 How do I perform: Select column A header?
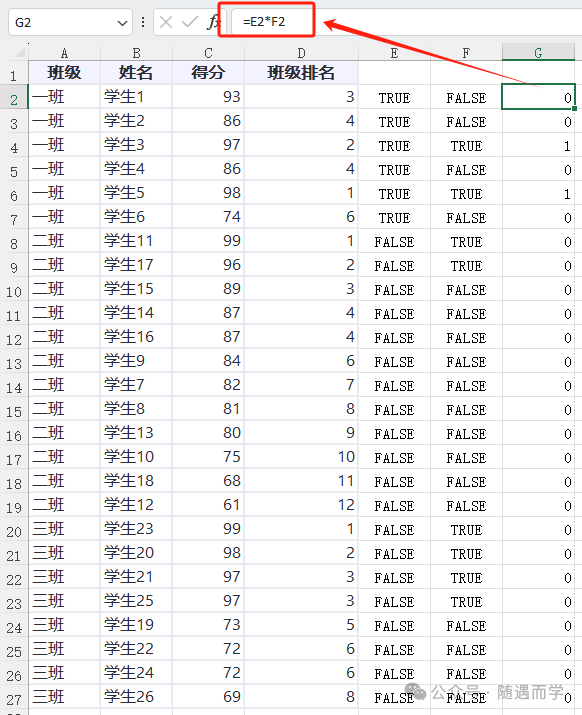click(x=64, y=53)
